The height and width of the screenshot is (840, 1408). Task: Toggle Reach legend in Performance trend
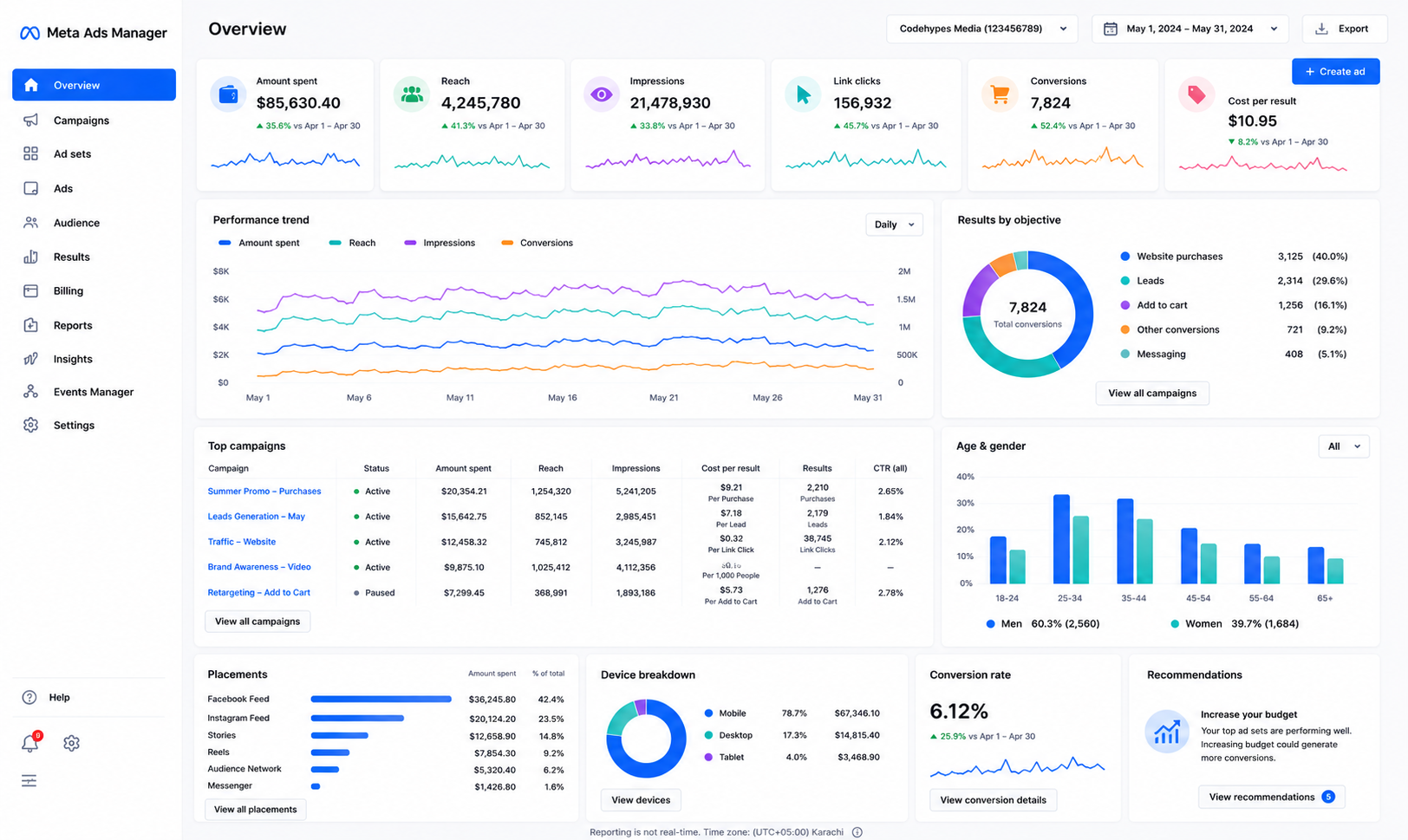click(352, 243)
